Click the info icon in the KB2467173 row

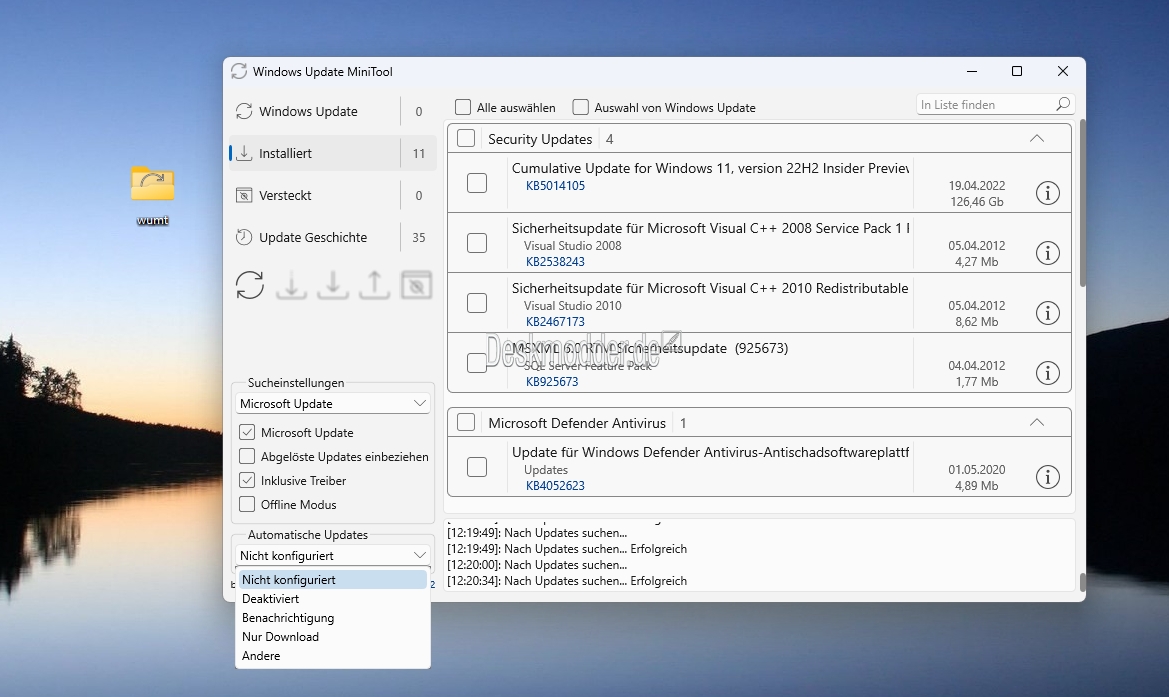(1047, 313)
